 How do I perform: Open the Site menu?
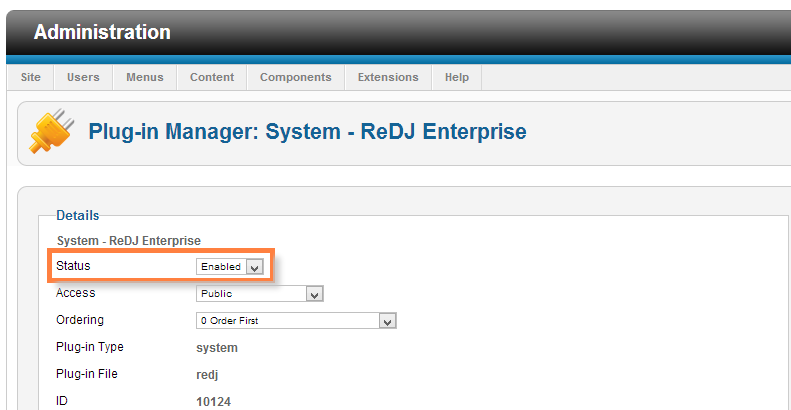pos(30,77)
